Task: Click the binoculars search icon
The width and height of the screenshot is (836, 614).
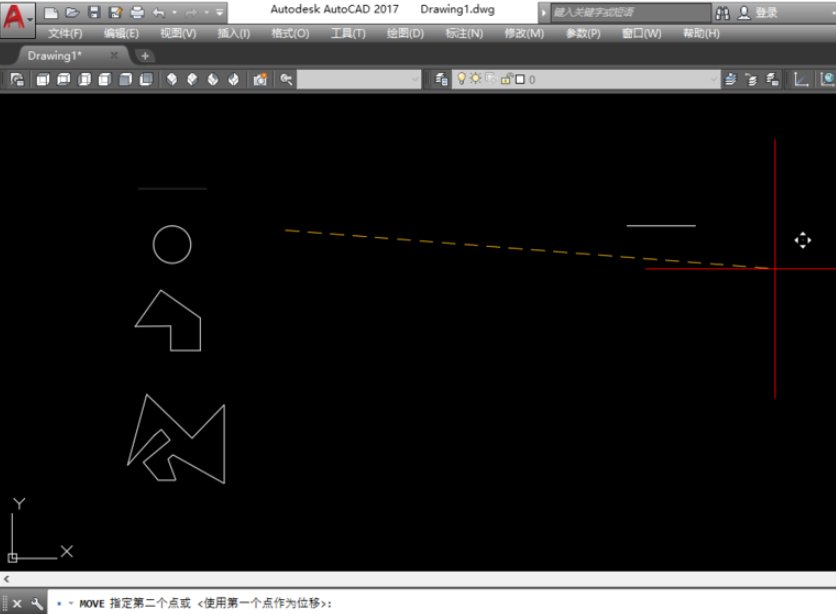Action: pyautogui.click(x=722, y=13)
